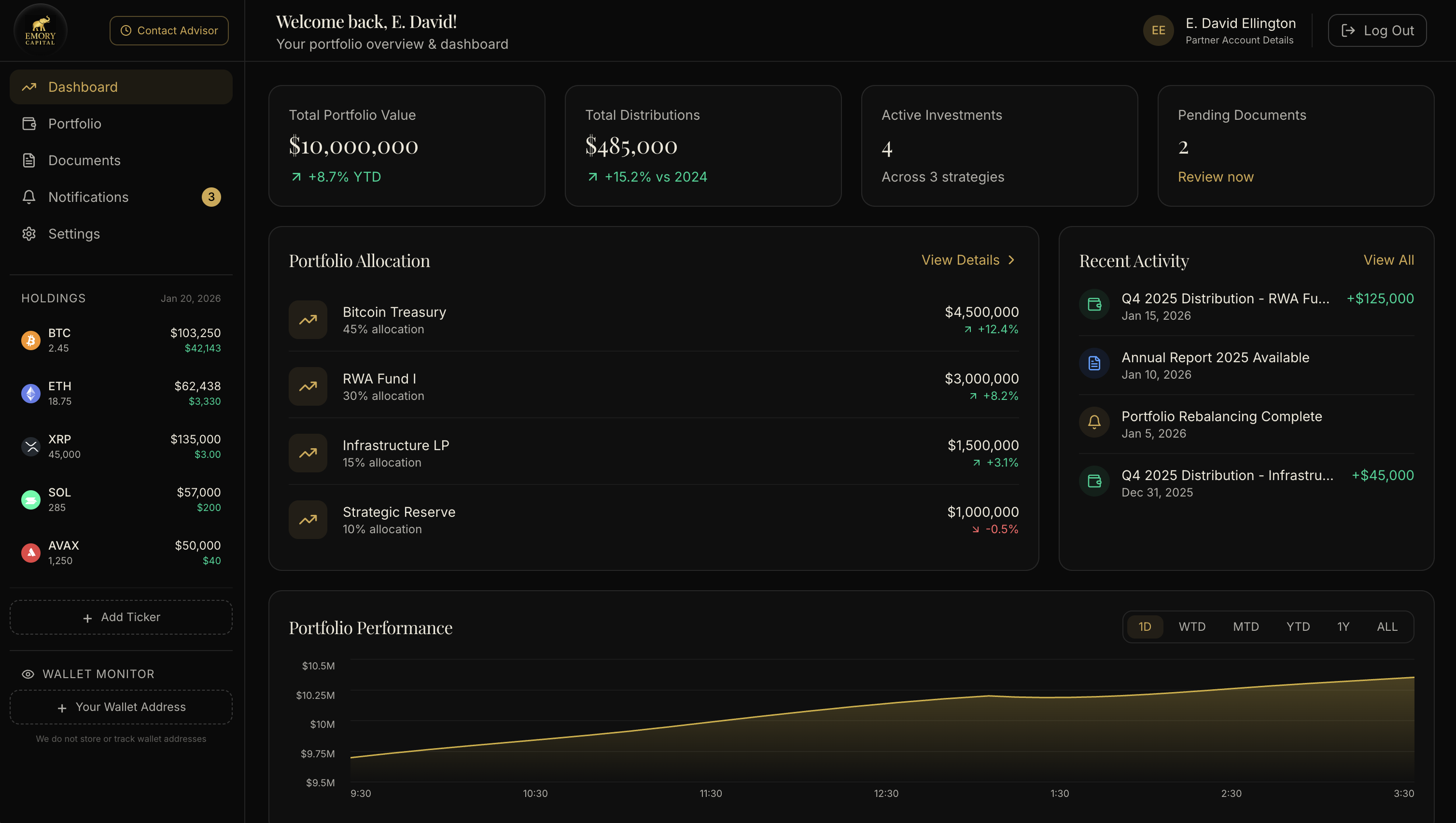1456x823 pixels.
Task: Select the MTD chart tab
Action: click(1246, 626)
